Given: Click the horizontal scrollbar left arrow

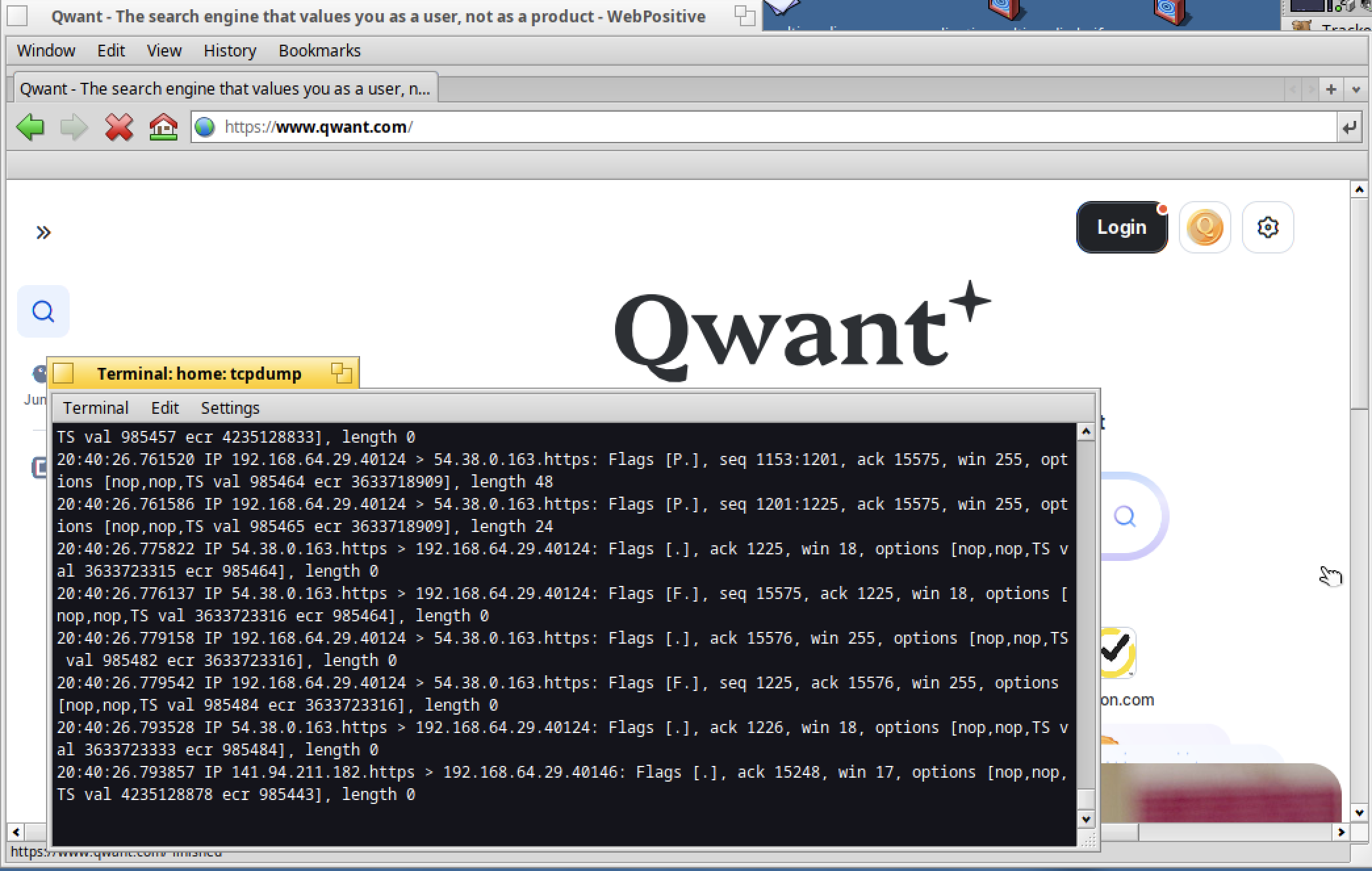Looking at the screenshot, I should (16, 832).
